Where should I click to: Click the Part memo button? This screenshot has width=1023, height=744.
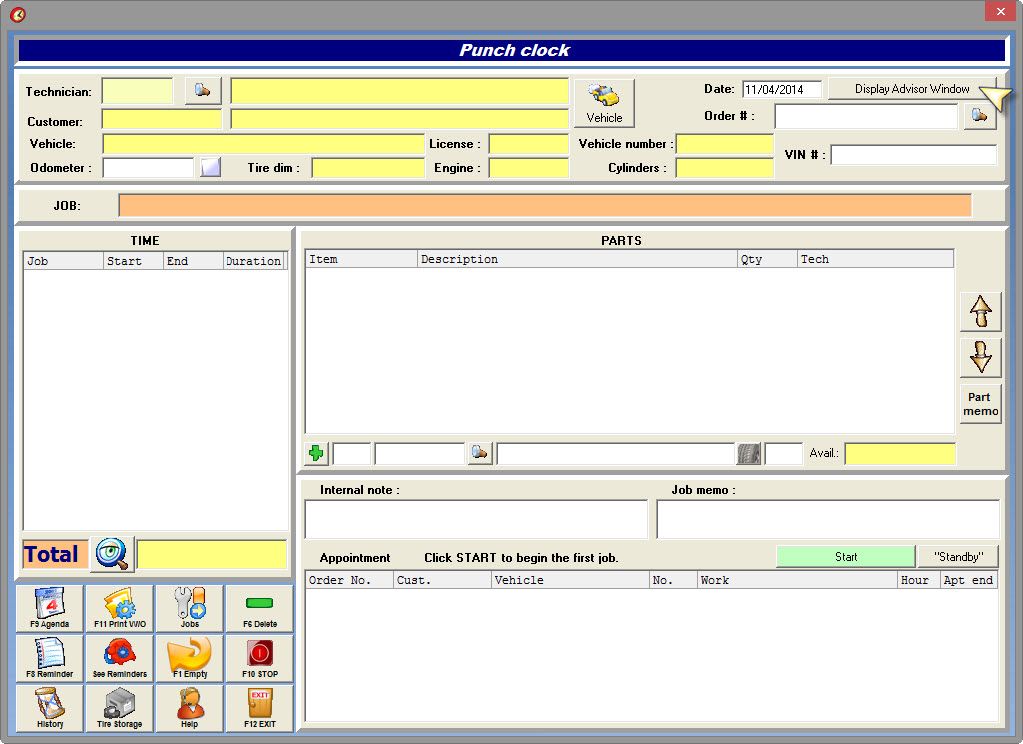point(981,404)
